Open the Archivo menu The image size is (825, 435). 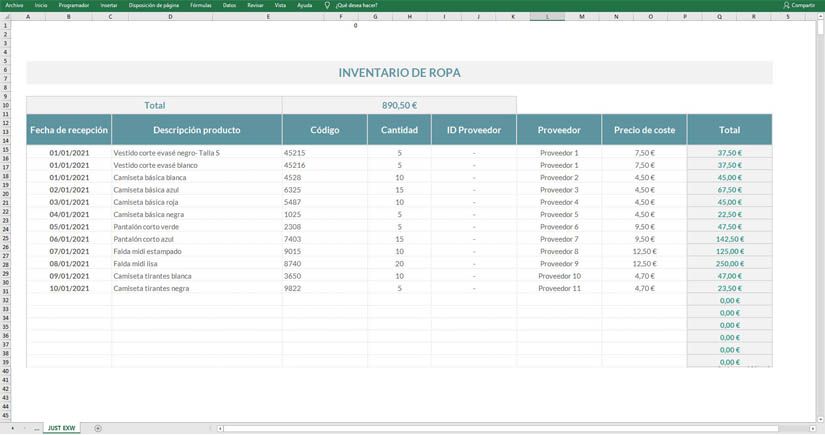(x=14, y=5)
